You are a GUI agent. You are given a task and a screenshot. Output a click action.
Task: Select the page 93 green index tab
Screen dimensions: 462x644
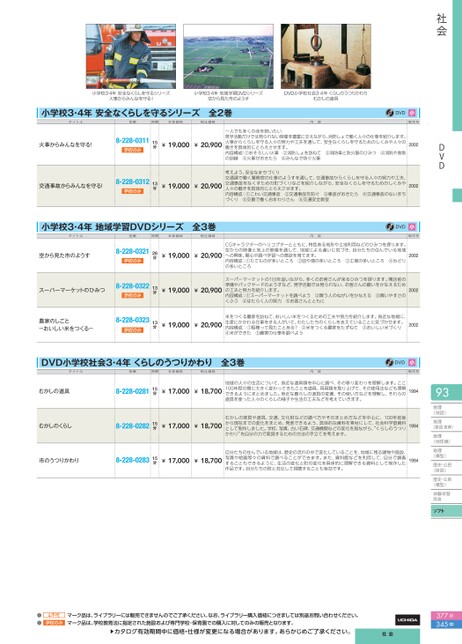coord(446,392)
